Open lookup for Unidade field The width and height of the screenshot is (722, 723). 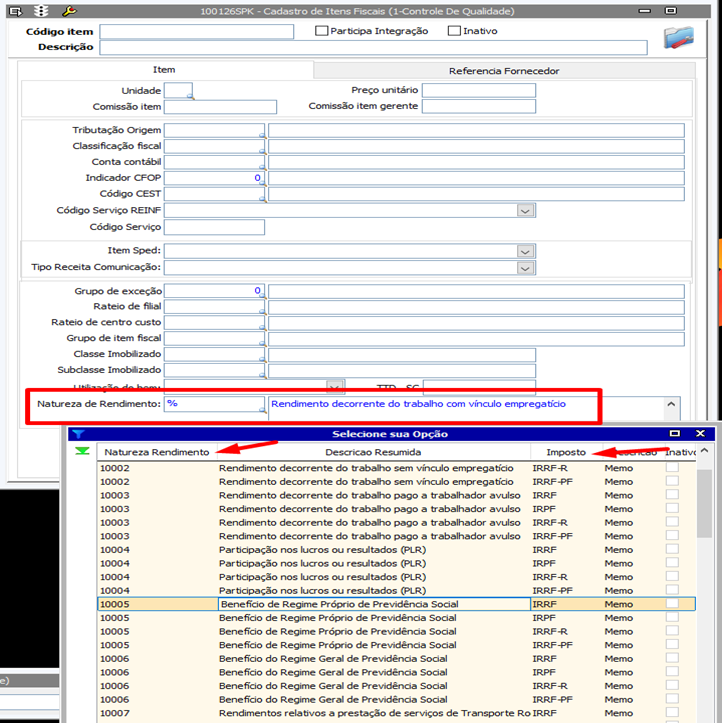[x=190, y=96]
